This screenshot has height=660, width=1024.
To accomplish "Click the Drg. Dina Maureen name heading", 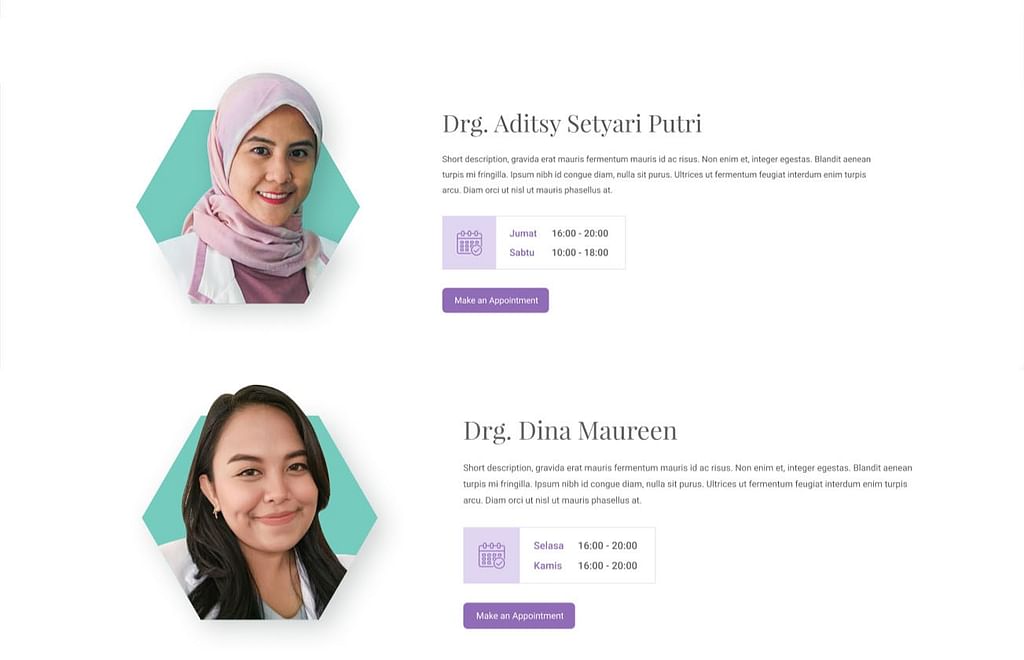I will click(x=569, y=431).
